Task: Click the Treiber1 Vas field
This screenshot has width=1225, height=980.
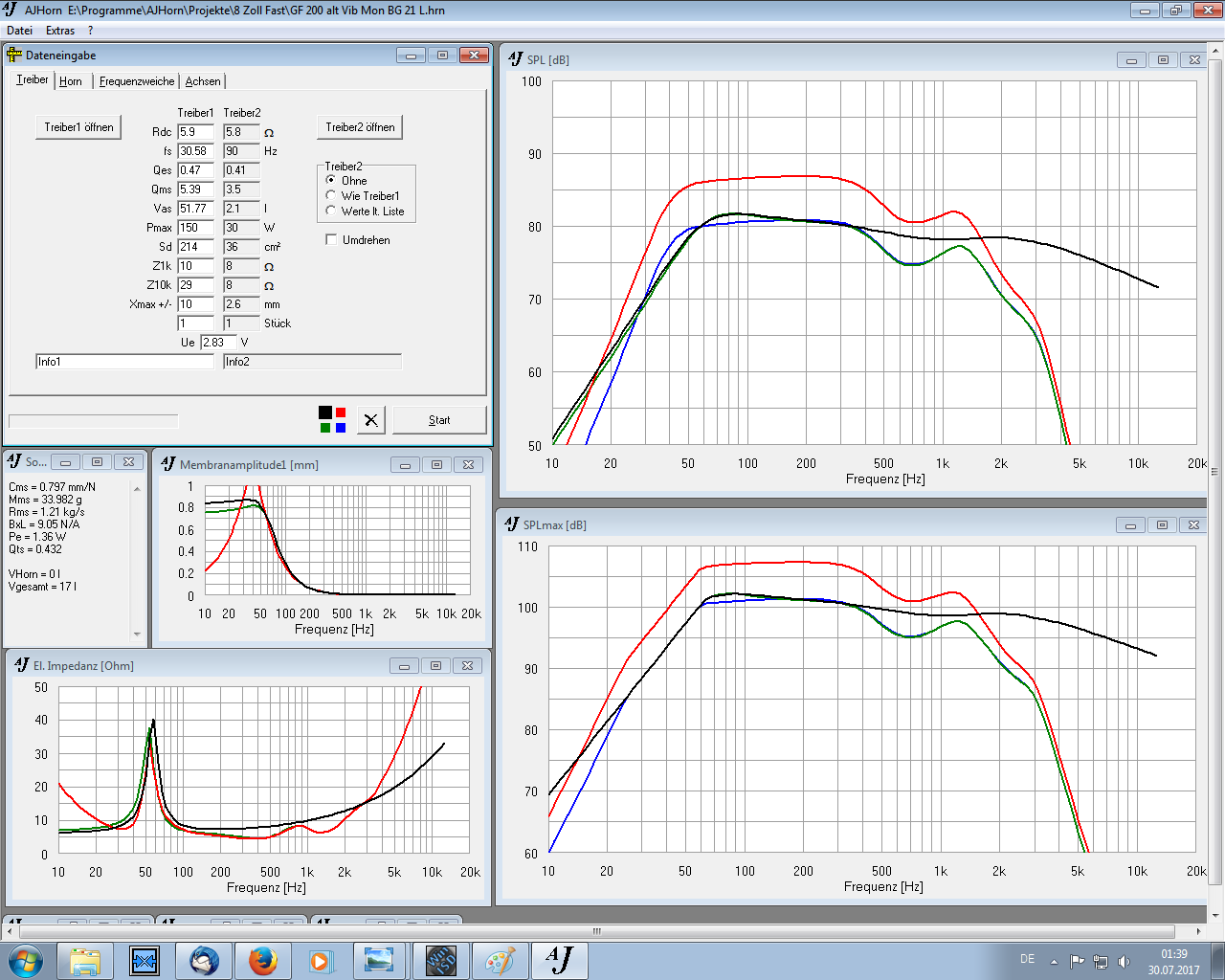Action: tap(195, 209)
